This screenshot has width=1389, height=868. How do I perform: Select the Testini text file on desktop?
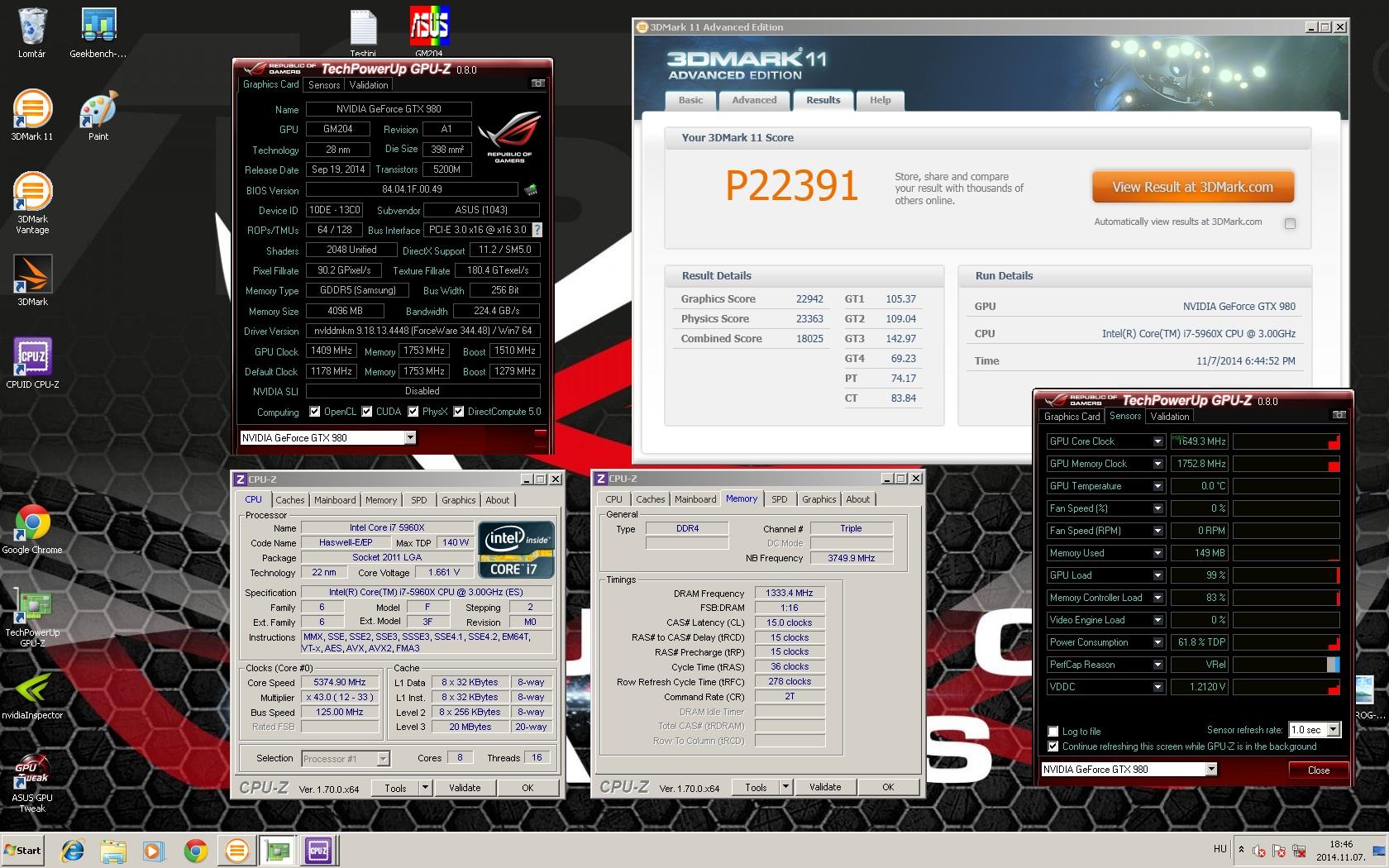[363, 33]
